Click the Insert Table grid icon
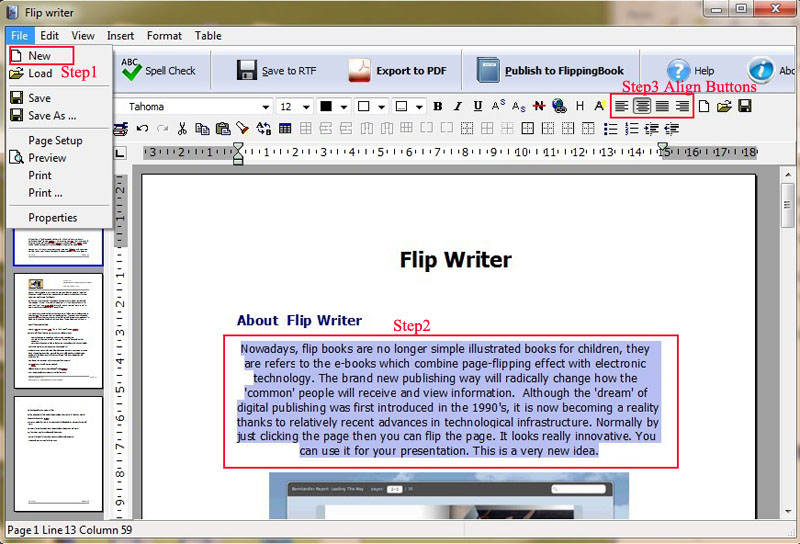Viewport: 800px width, 544px height. (285, 128)
